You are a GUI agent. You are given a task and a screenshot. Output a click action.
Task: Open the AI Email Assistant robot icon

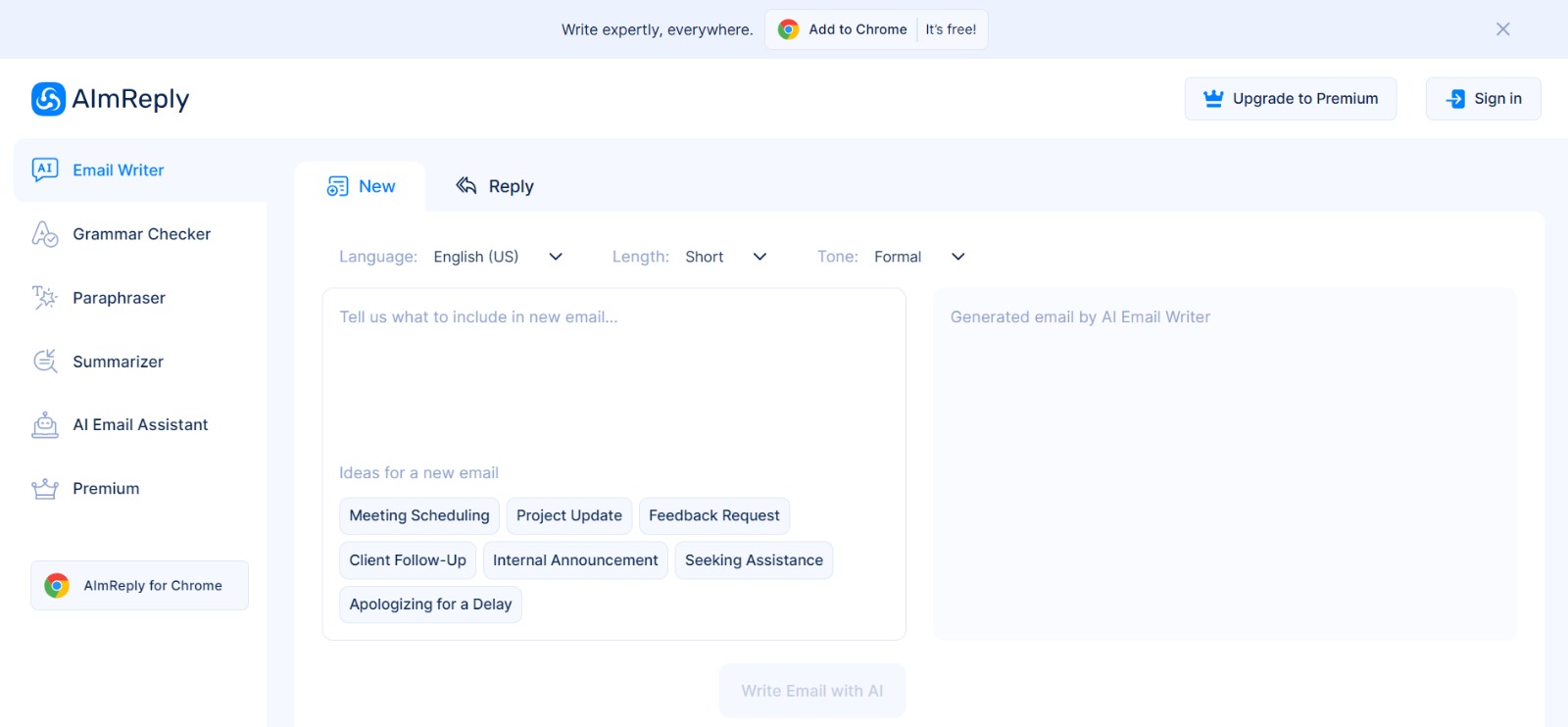tap(45, 425)
